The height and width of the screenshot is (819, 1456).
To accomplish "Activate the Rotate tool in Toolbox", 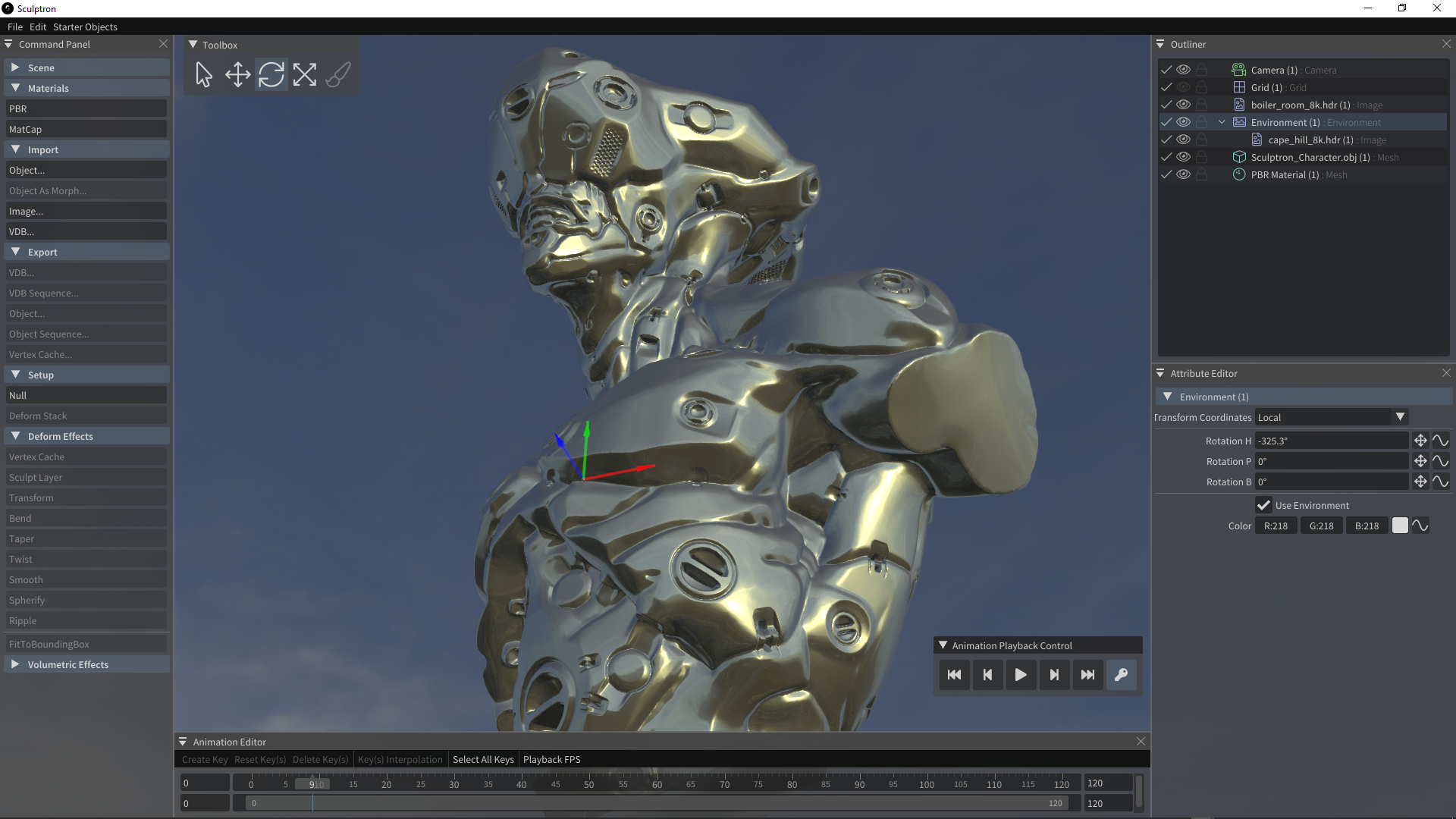I will point(271,74).
